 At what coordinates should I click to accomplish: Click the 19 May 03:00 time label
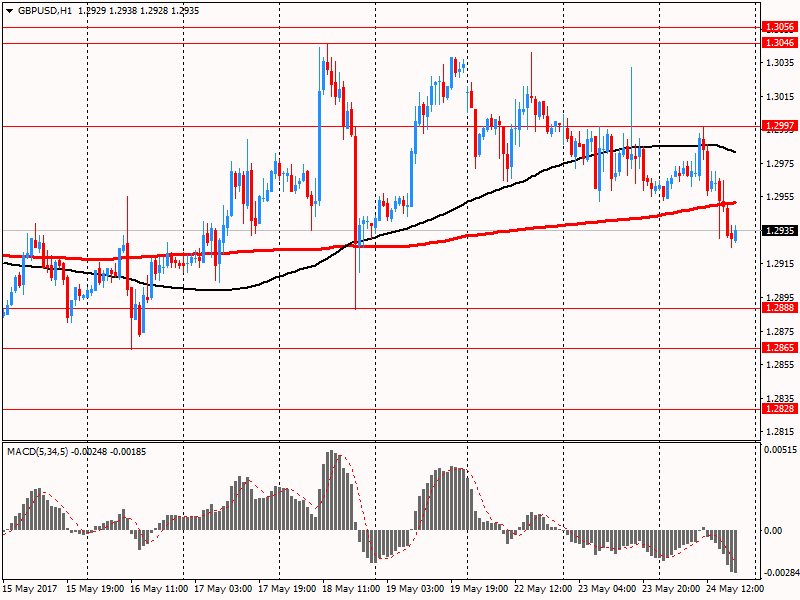[415, 589]
